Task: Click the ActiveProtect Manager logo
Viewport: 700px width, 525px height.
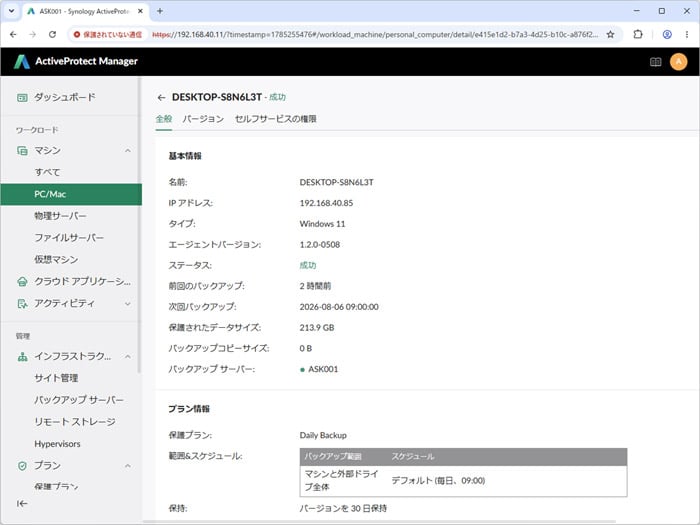Action: point(75,61)
